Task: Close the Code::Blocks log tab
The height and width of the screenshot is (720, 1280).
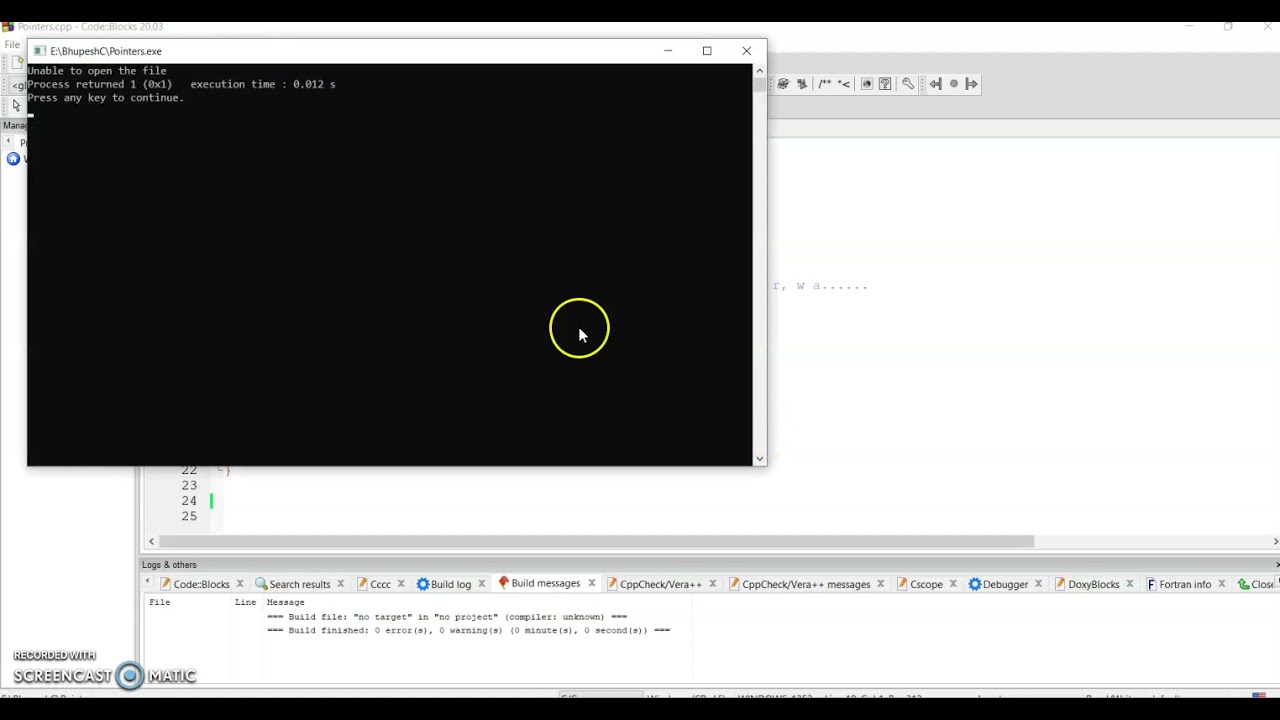Action: [x=240, y=584]
